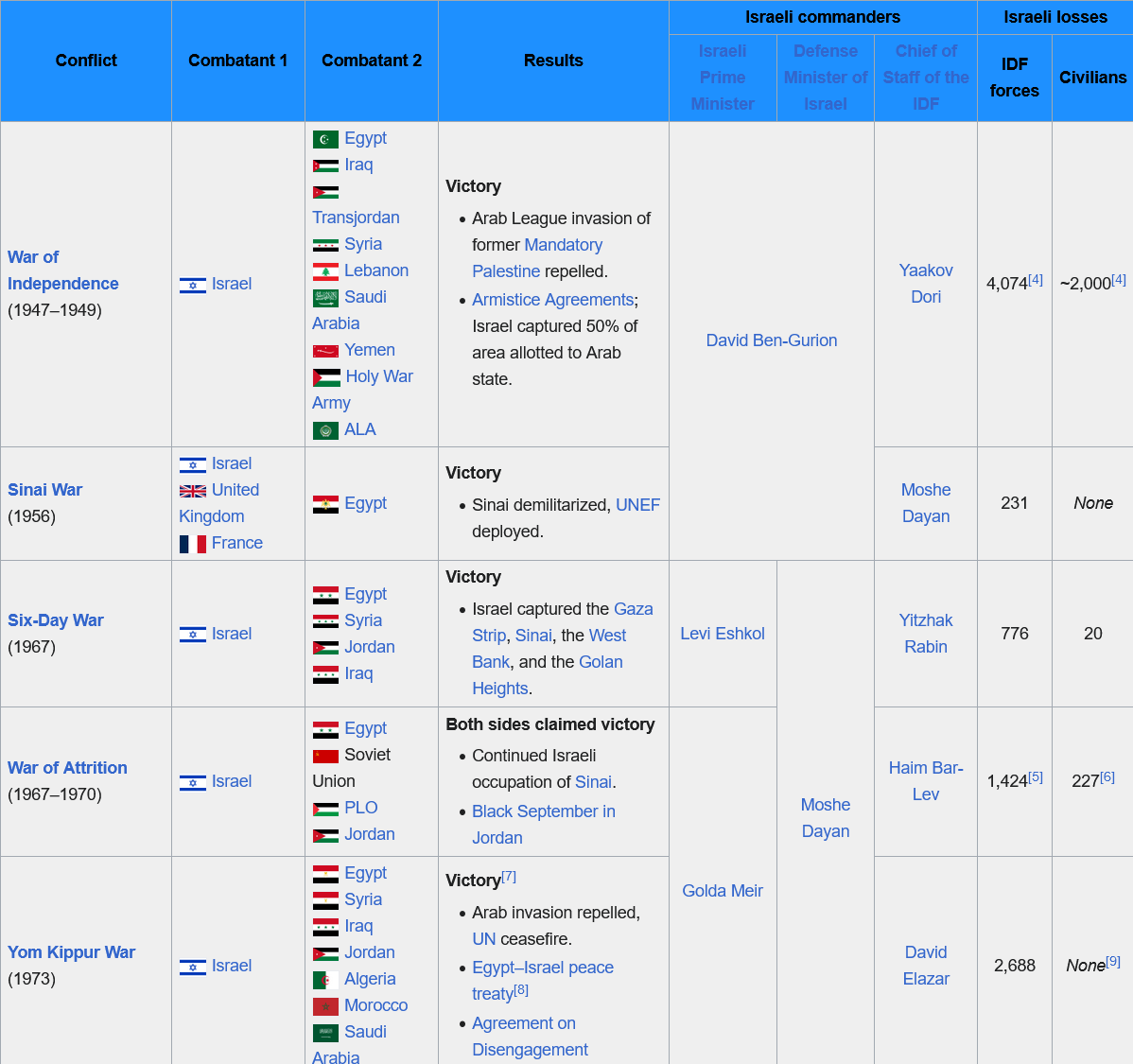
Task: Click Saudi Arabia flag in War of Independence row
Action: click(x=325, y=298)
